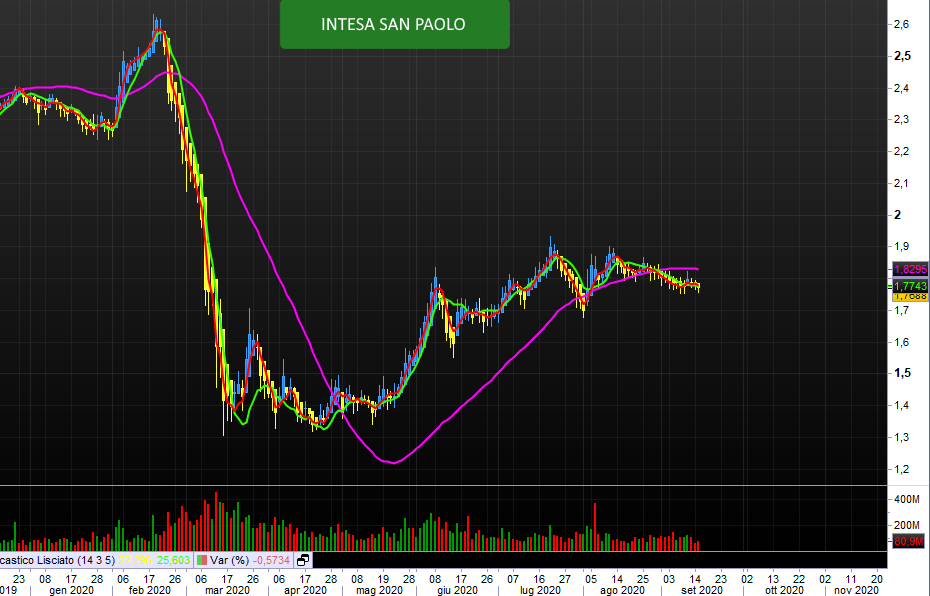The width and height of the screenshot is (930, 596).
Task: Click the green 1,7743 price tag
Action: coord(909,286)
